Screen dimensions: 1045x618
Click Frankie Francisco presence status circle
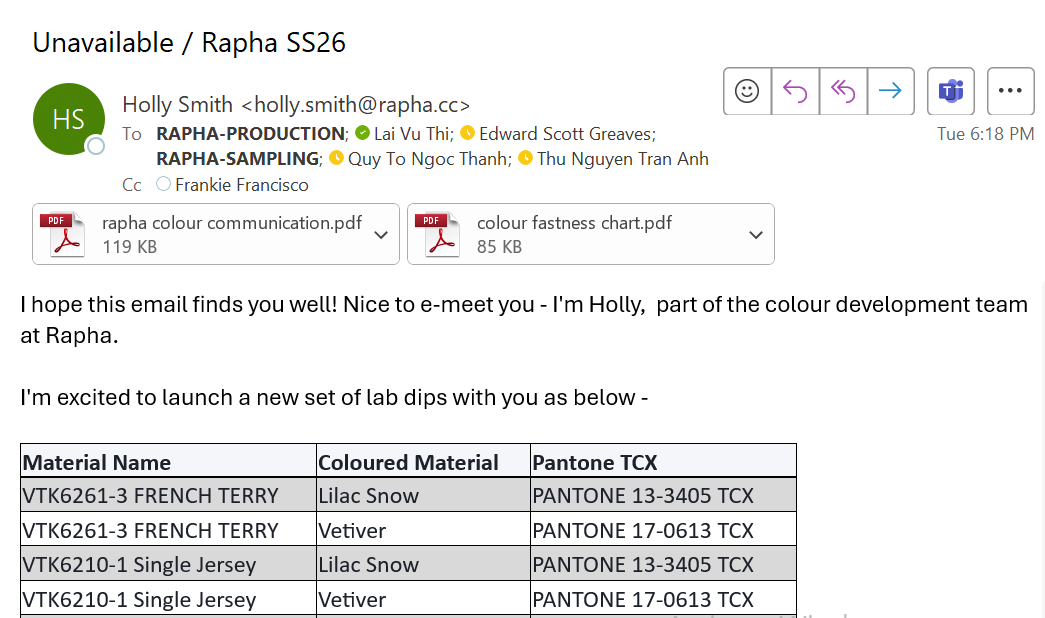click(x=163, y=184)
